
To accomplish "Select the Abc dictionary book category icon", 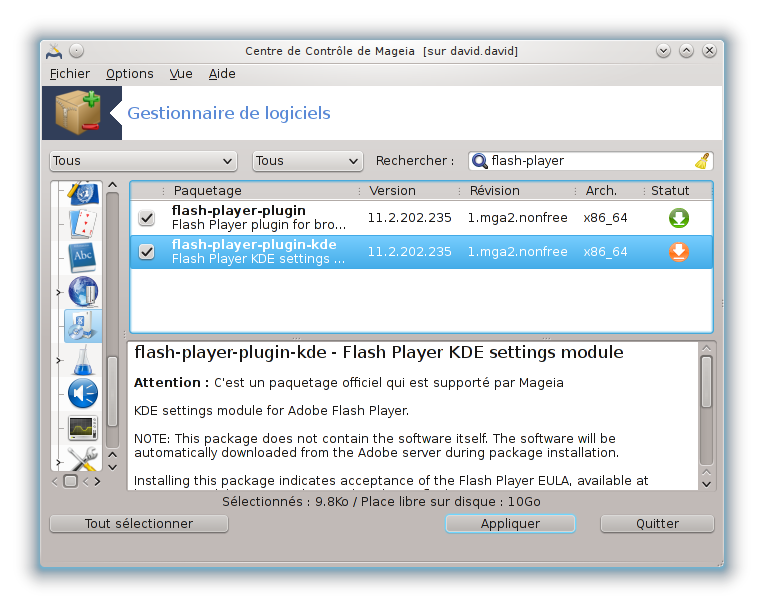I will (83, 257).
